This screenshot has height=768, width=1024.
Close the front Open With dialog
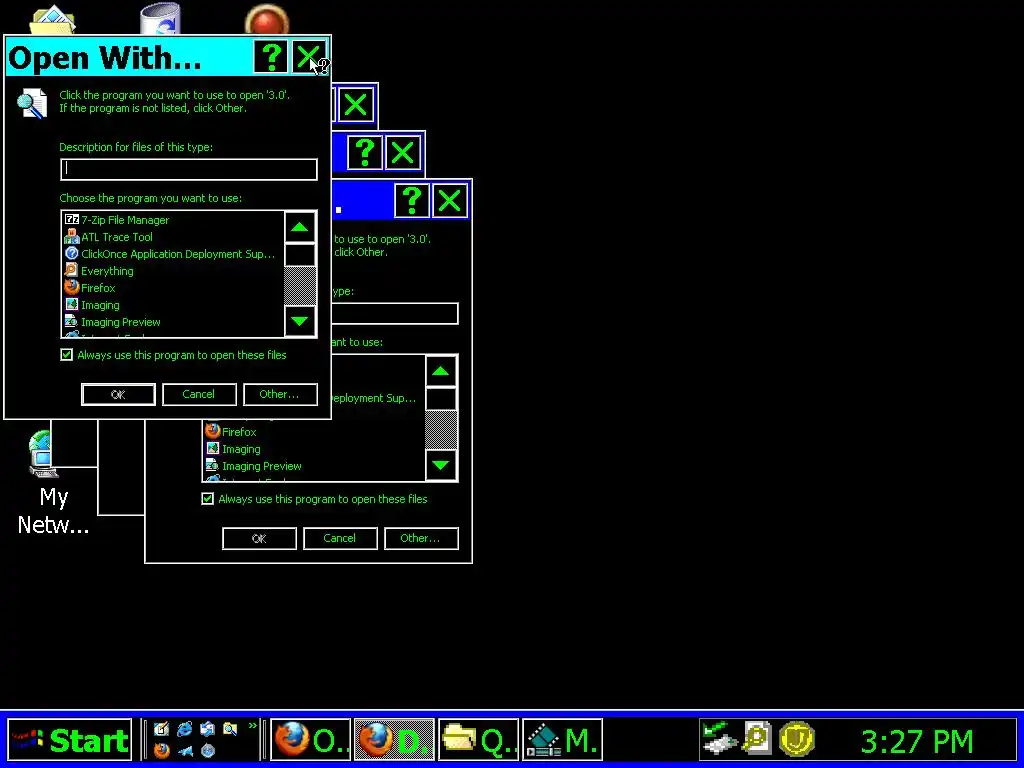[x=309, y=57]
